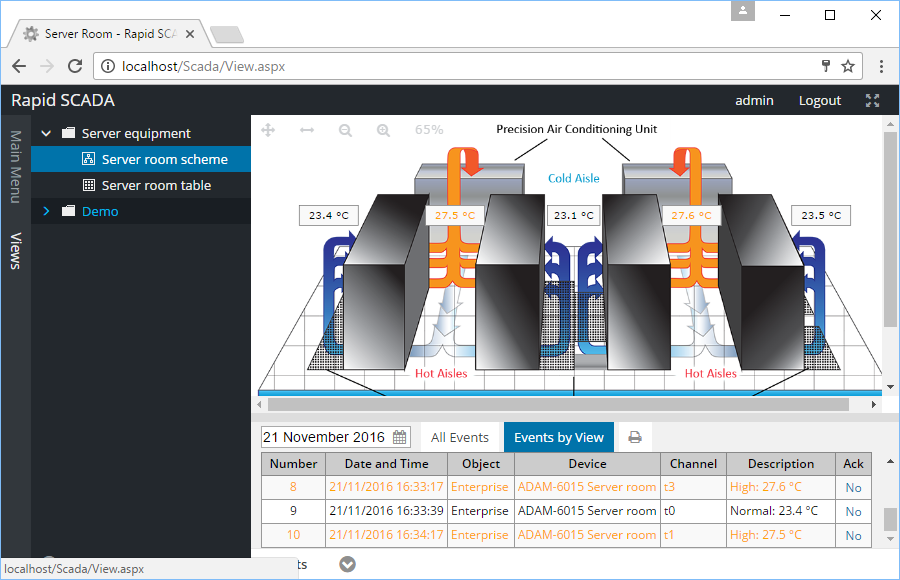Enter full screen mode
This screenshot has width=900, height=580.
(872, 100)
